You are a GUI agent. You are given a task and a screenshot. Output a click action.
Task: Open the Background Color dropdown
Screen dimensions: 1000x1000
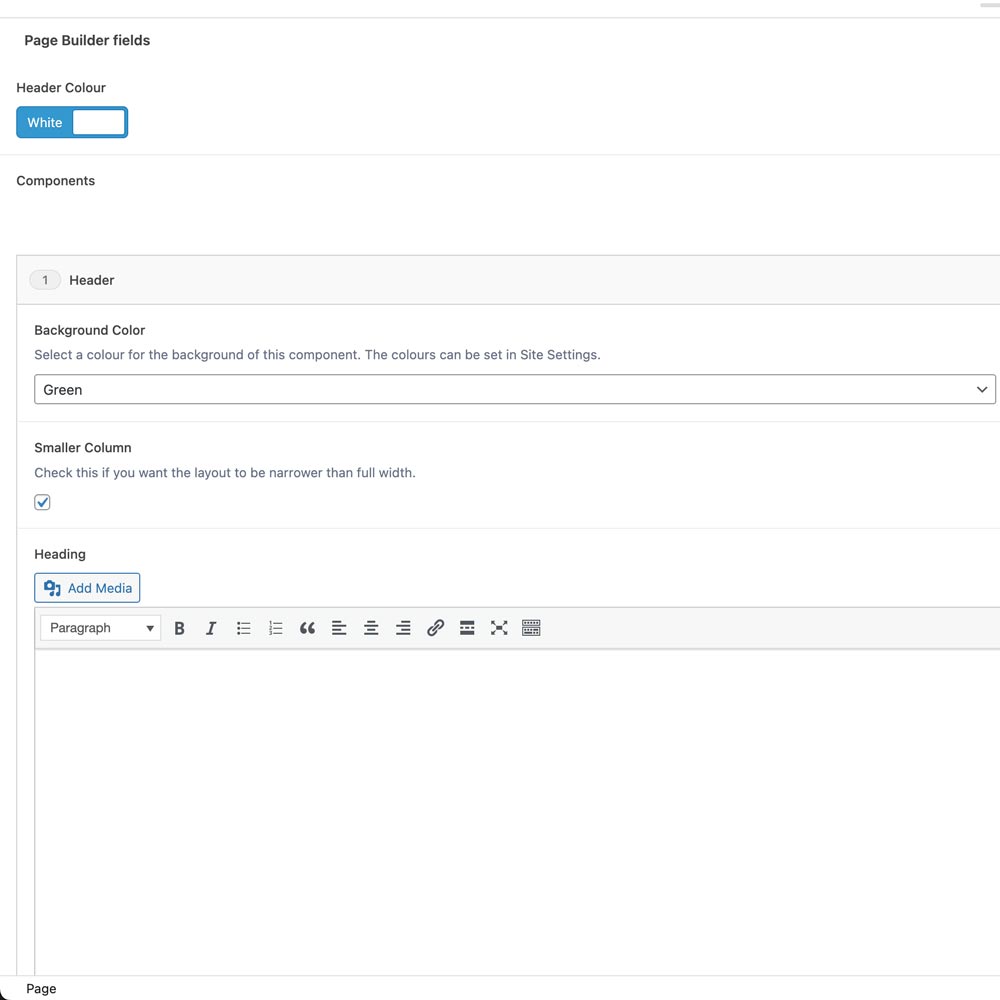pyautogui.click(x=515, y=389)
